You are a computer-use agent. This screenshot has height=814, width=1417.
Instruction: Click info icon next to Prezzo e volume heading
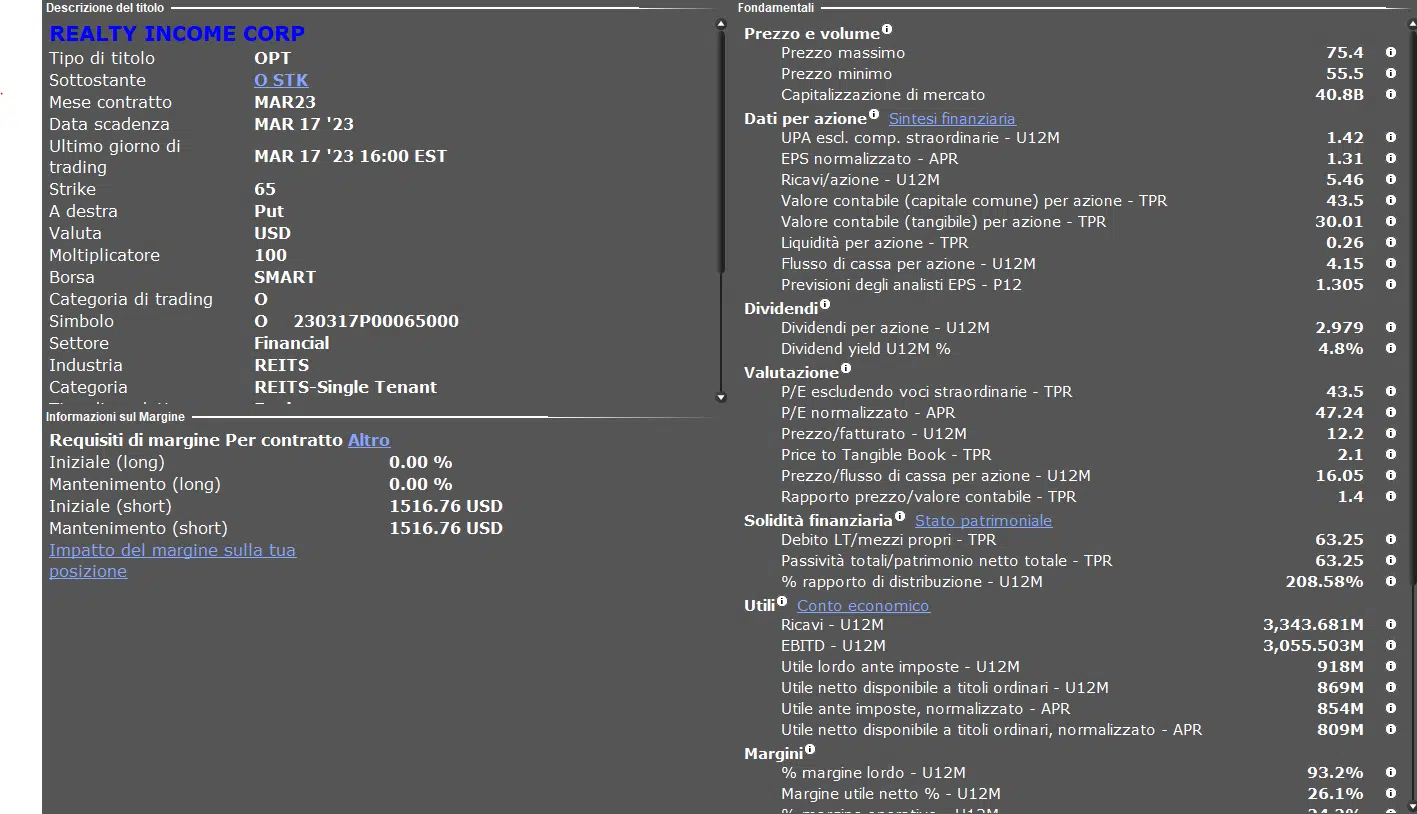(x=887, y=31)
